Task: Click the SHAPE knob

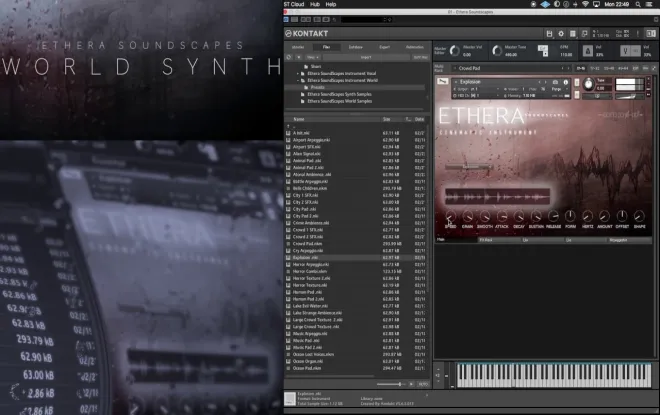Action: click(x=639, y=217)
